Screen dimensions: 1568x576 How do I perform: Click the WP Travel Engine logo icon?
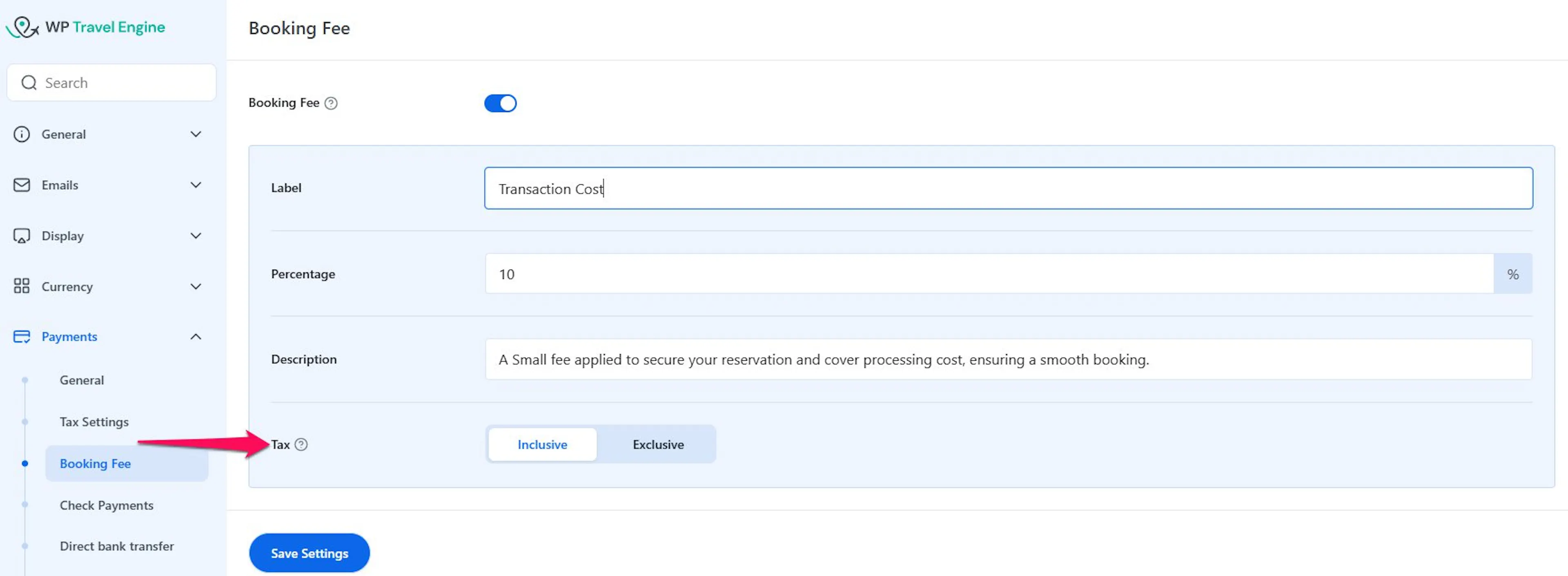click(x=22, y=27)
